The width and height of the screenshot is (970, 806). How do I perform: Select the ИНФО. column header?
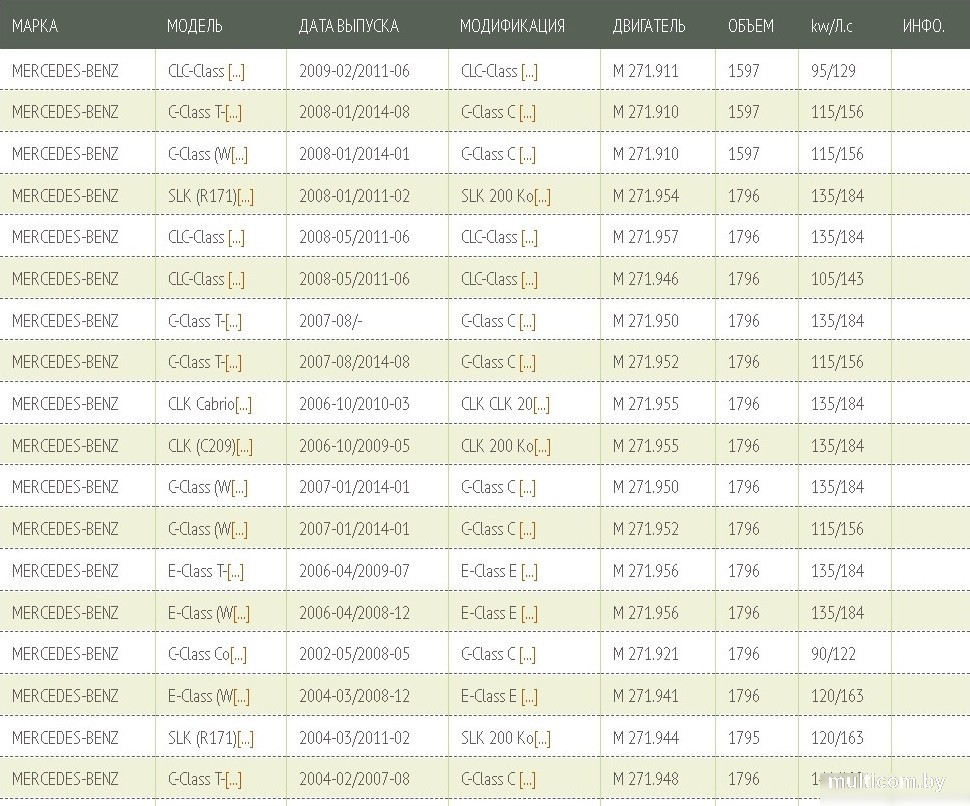tap(923, 26)
